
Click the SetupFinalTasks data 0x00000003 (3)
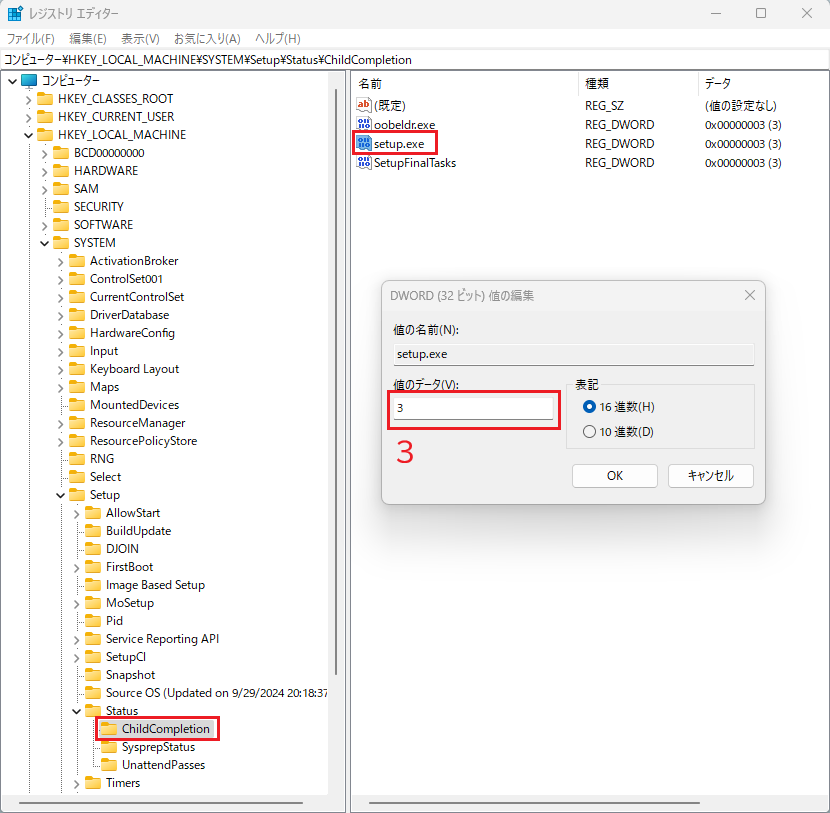click(x=743, y=162)
